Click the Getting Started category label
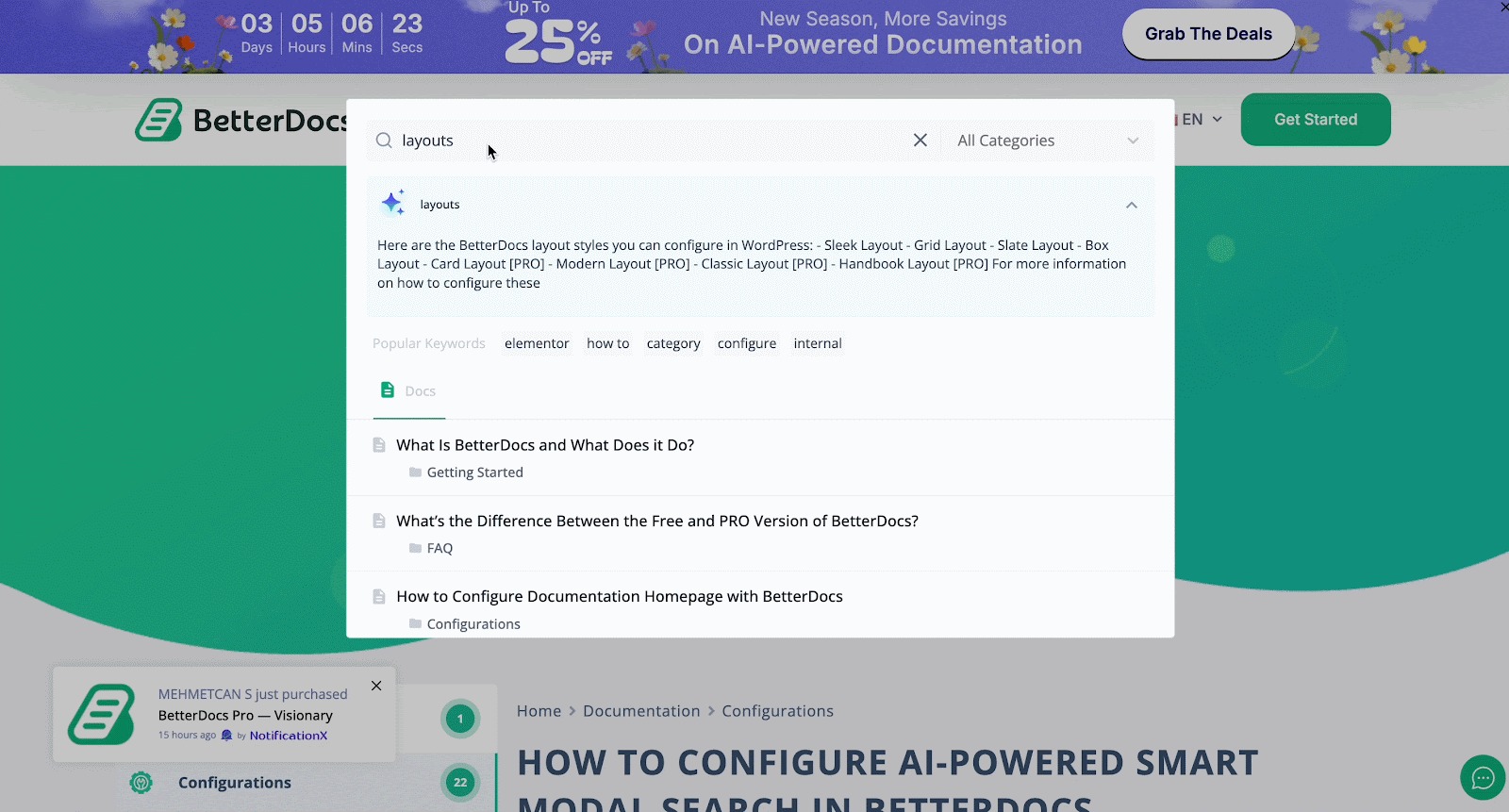Screen dimensions: 1509x812 475,472
